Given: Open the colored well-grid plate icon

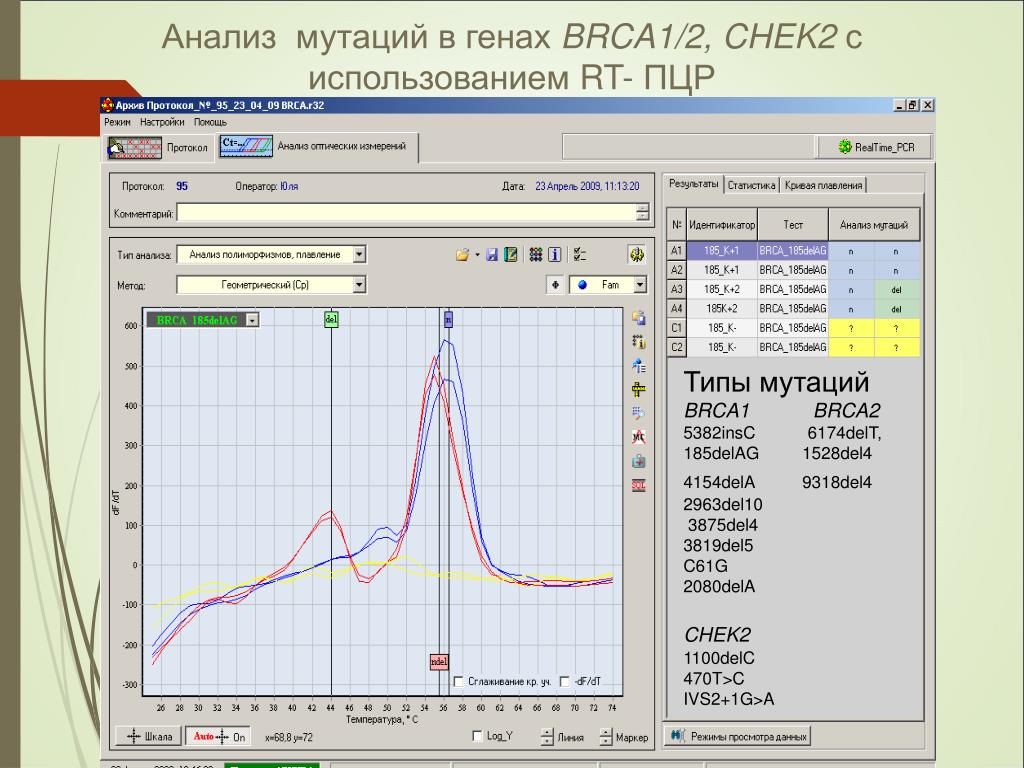Looking at the screenshot, I should (x=536, y=255).
